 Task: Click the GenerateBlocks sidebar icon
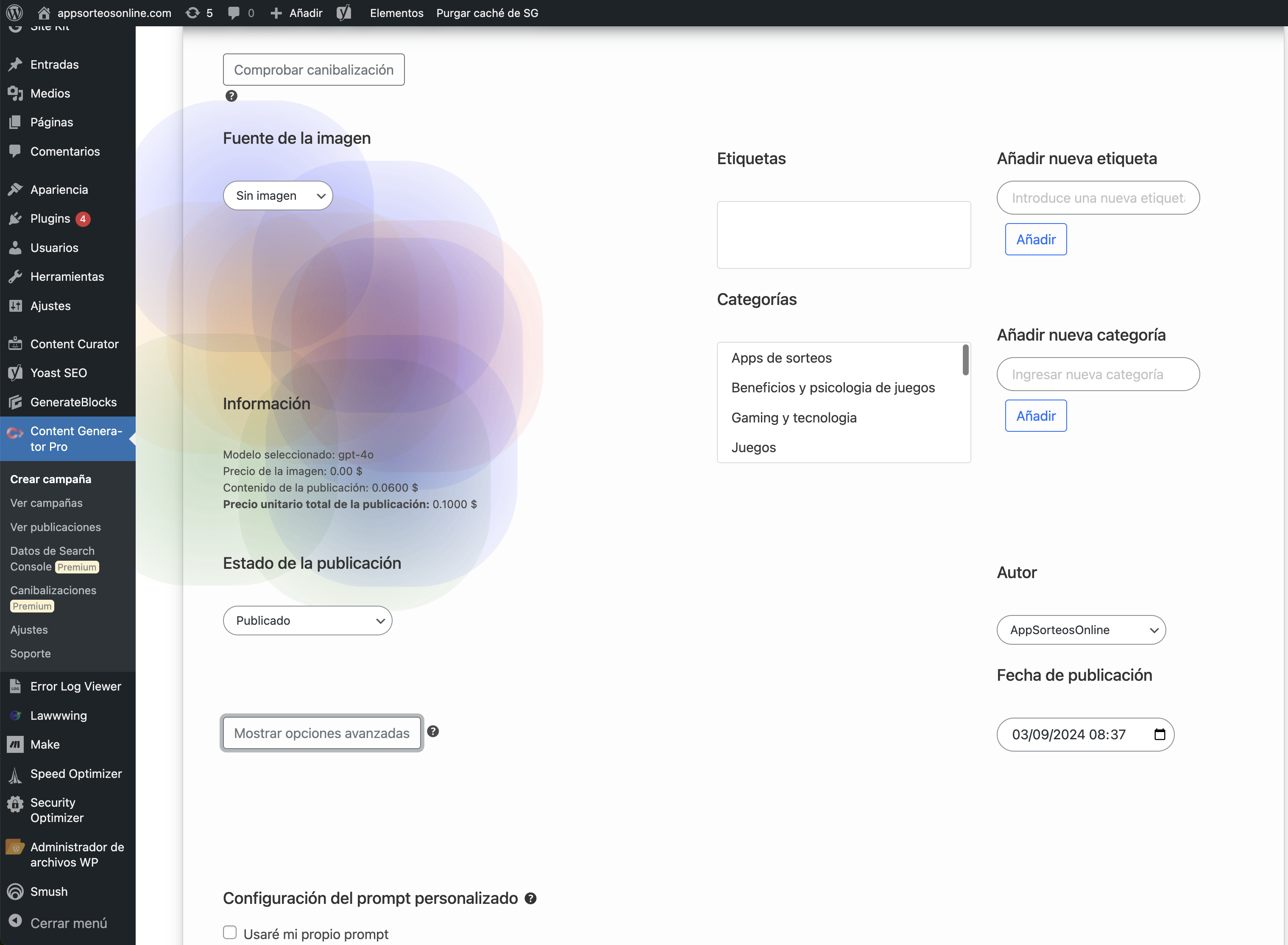(15, 402)
